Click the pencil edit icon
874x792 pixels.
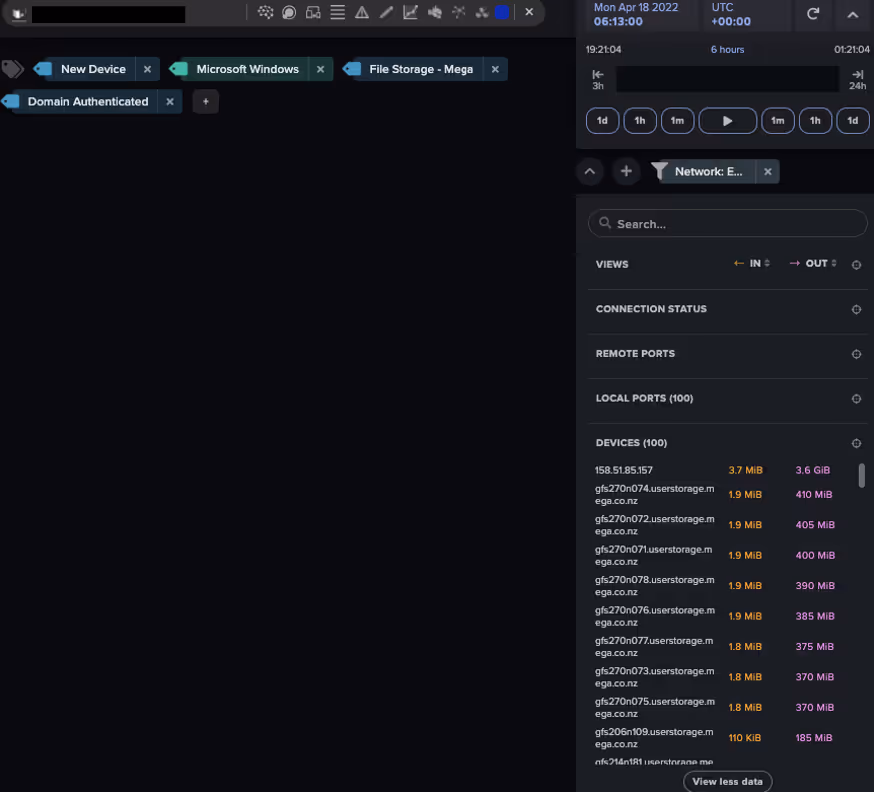(x=386, y=12)
